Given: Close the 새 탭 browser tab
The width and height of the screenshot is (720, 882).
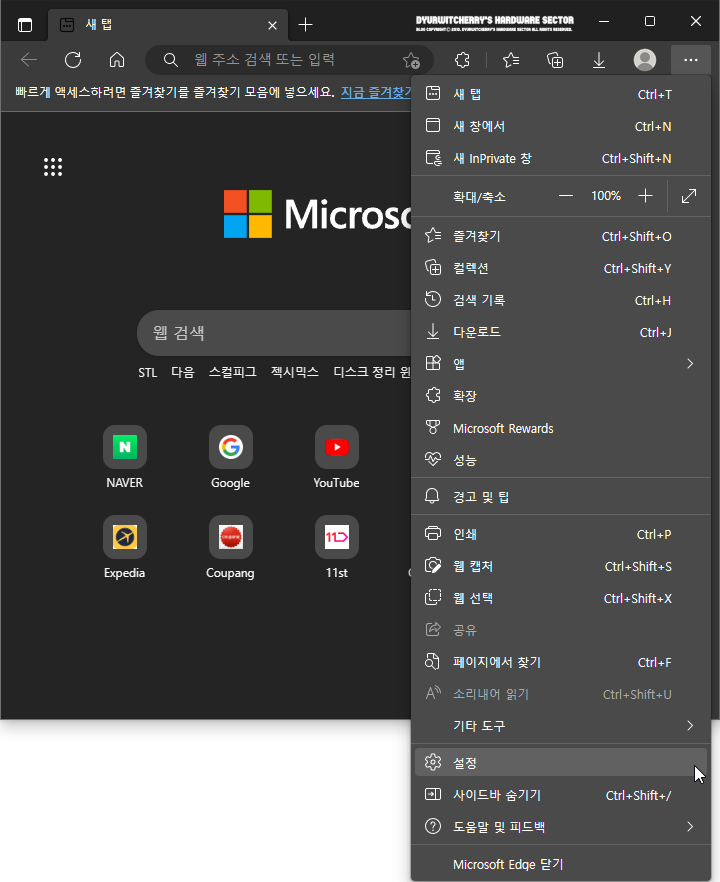Looking at the screenshot, I should tap(272, 25).
